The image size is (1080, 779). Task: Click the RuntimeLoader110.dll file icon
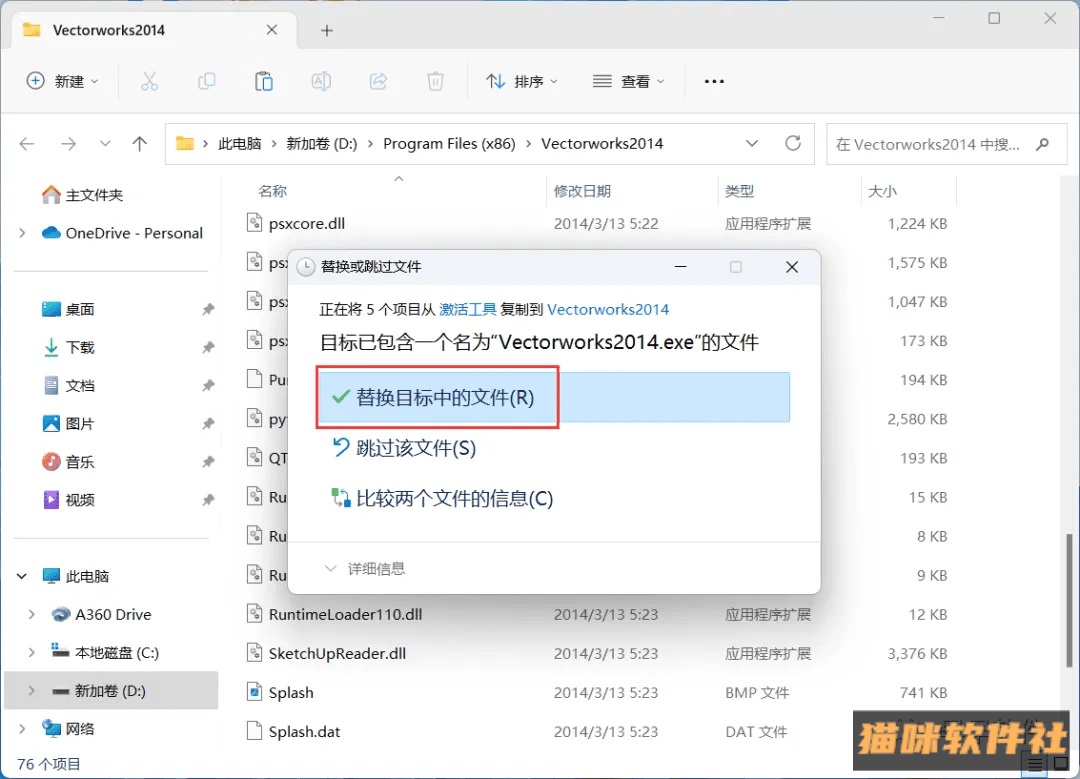(x=255, y=613)
